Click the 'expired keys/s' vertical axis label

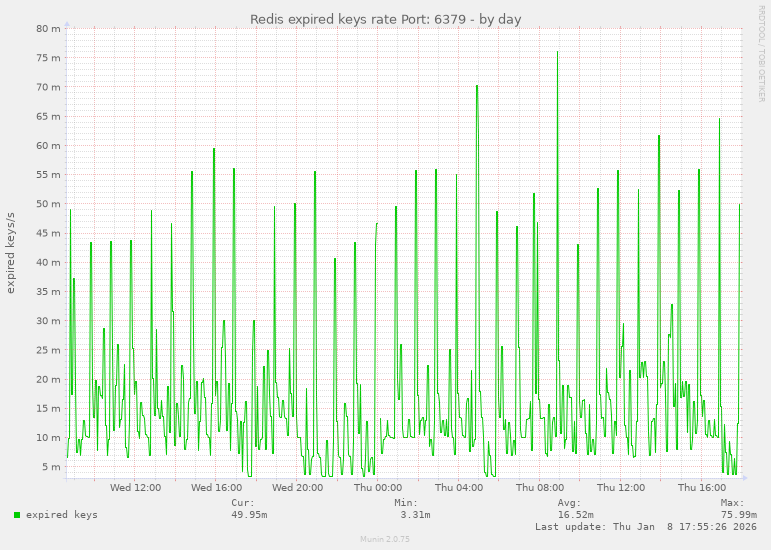[x=10, y=253]
